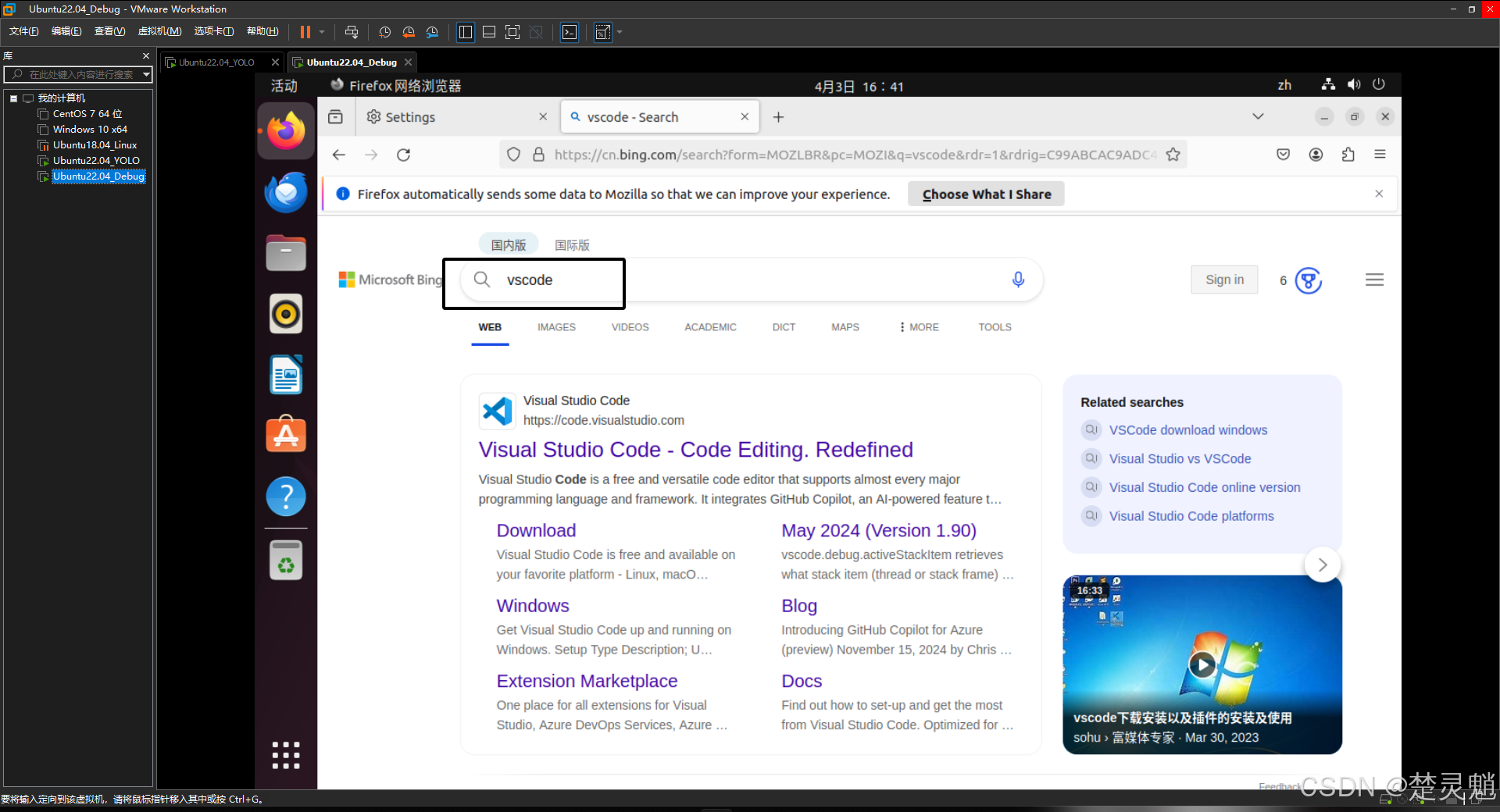Viewport: 1500px width, 812px height.
Task: Click the Bing Sign in button
Action: (1224, 280)
